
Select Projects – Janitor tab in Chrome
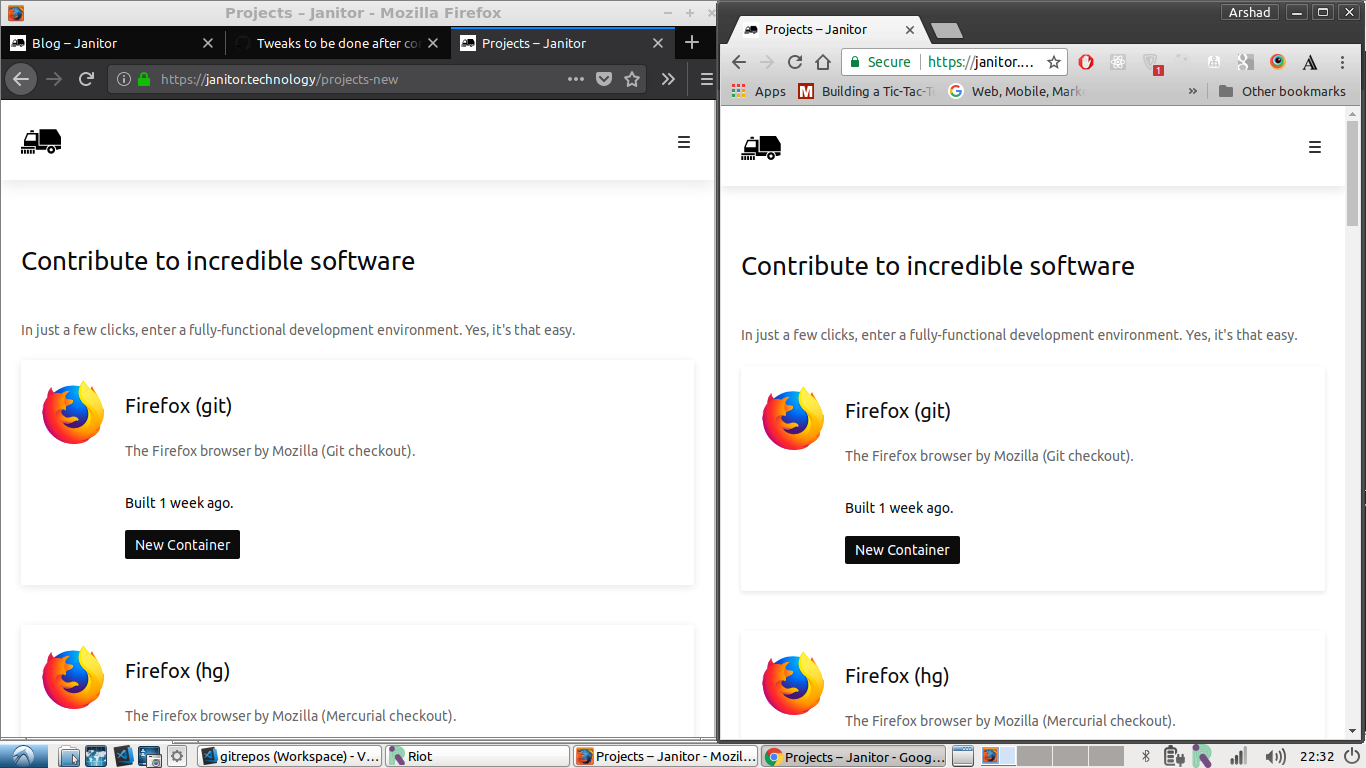click(828, 30)
